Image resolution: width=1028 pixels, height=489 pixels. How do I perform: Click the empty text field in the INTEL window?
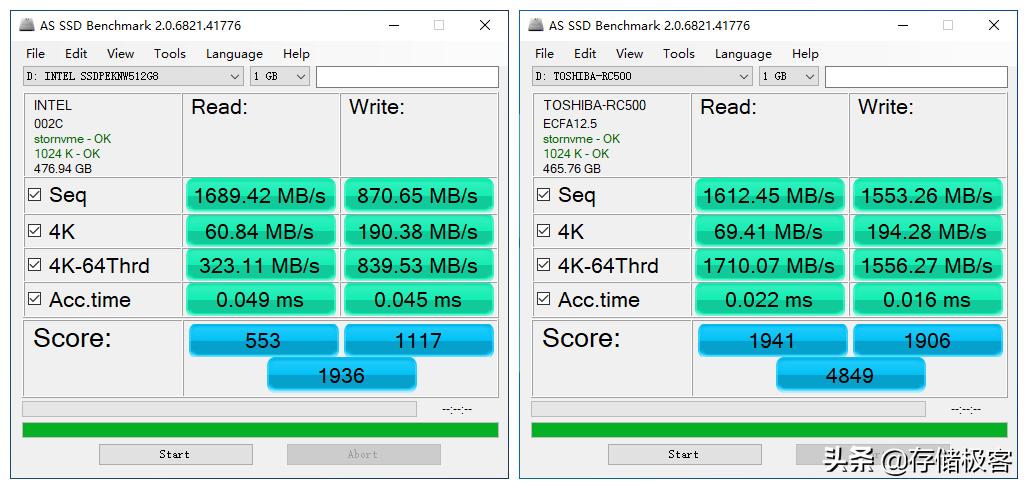point(407,77)
